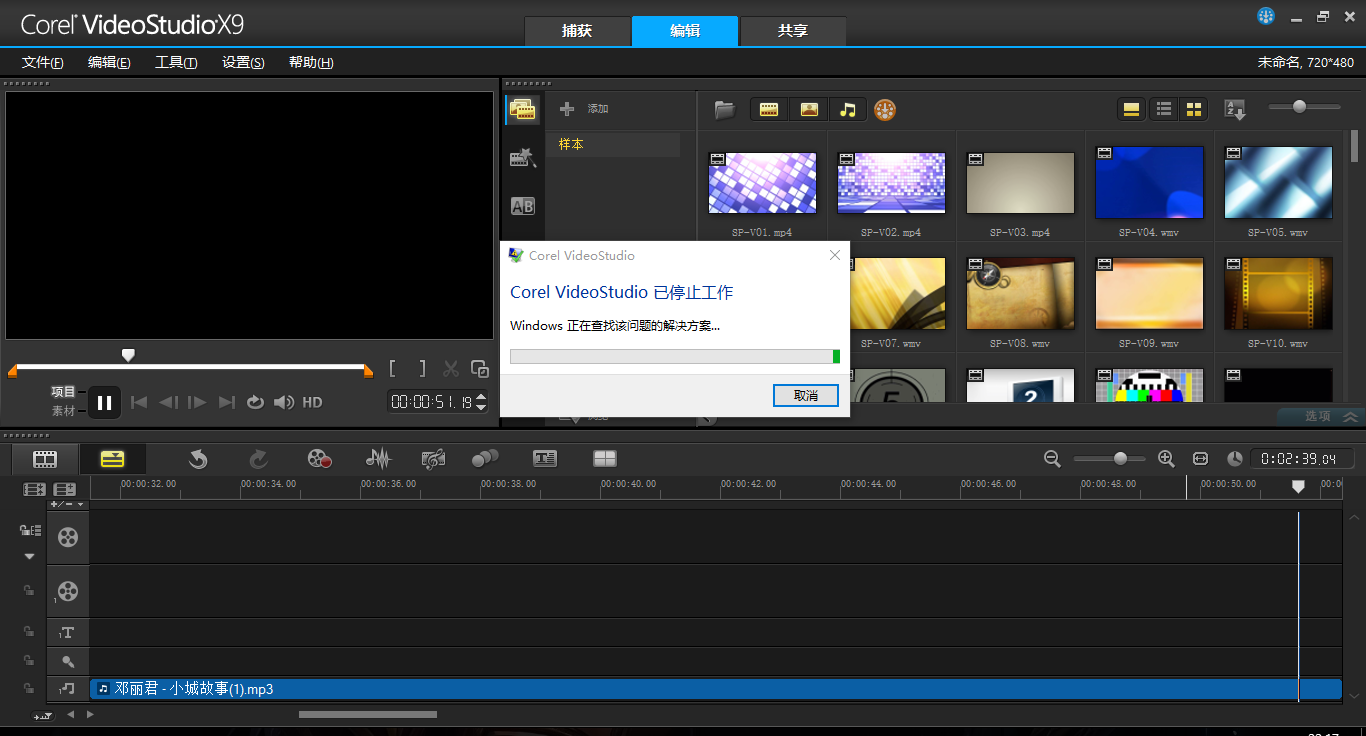Pause playback in the preview panel

tap(104, 402)
